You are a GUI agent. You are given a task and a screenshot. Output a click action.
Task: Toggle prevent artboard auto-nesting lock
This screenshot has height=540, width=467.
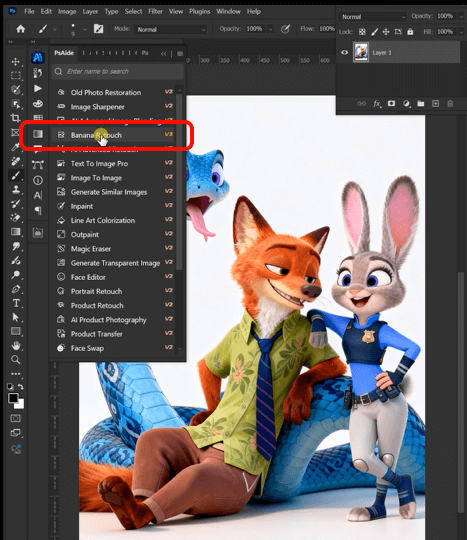pyautogui.click(x=398, y=32)
